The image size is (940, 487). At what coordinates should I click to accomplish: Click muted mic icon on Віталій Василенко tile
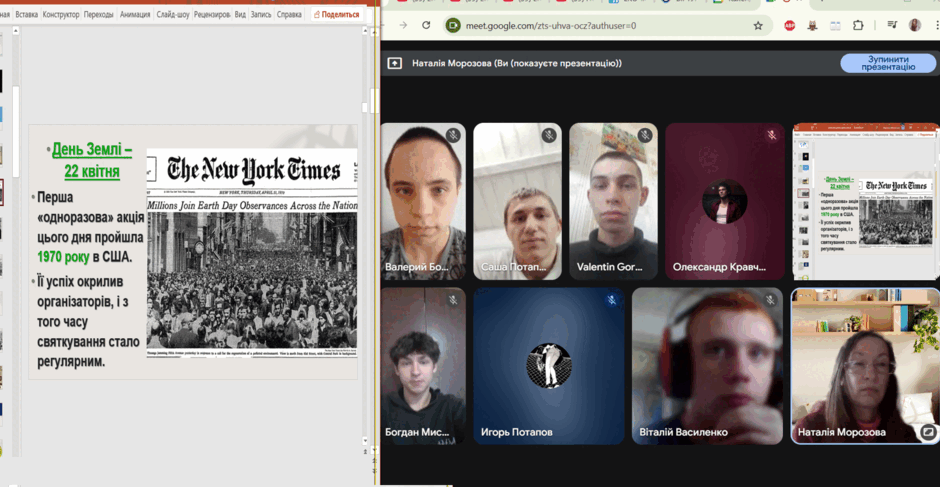pos(770,300)
